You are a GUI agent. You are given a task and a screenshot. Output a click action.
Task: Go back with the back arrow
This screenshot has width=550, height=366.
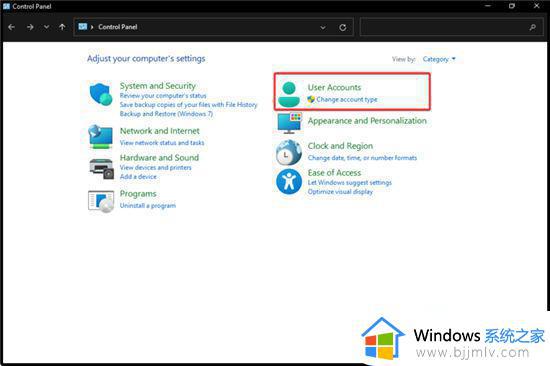[11, 27]
